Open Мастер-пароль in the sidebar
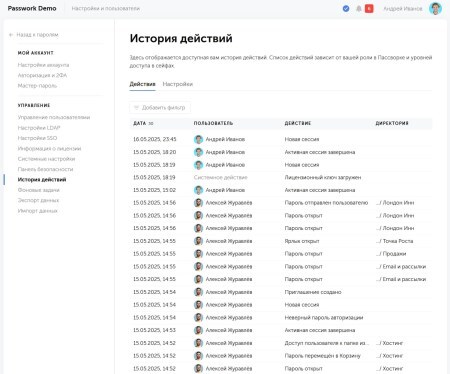The height and width of the screenshot is (374, 450). (x=37, y=86)
